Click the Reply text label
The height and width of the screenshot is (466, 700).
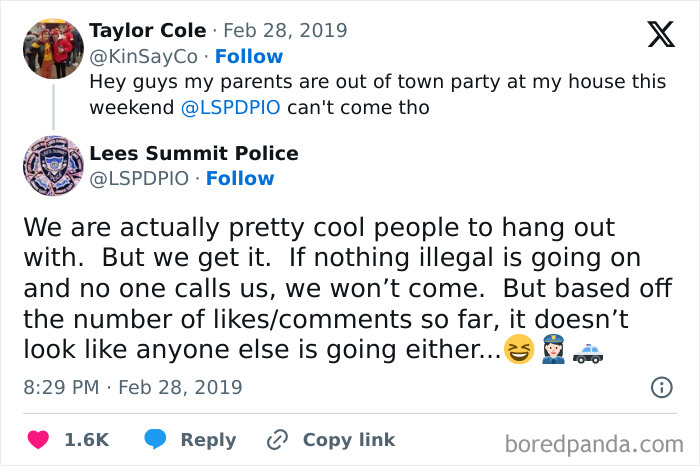[x=208, y=440]
